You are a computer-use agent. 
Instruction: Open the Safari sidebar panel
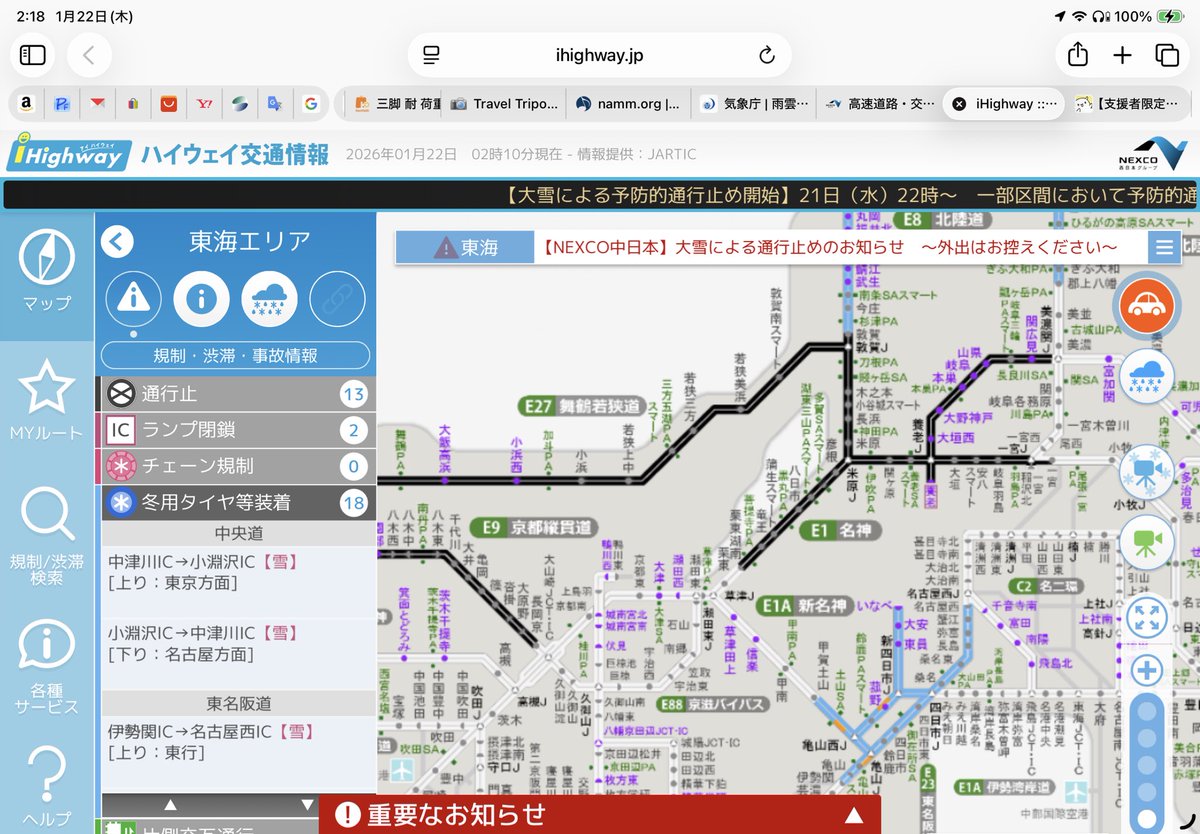pos(33,55)
